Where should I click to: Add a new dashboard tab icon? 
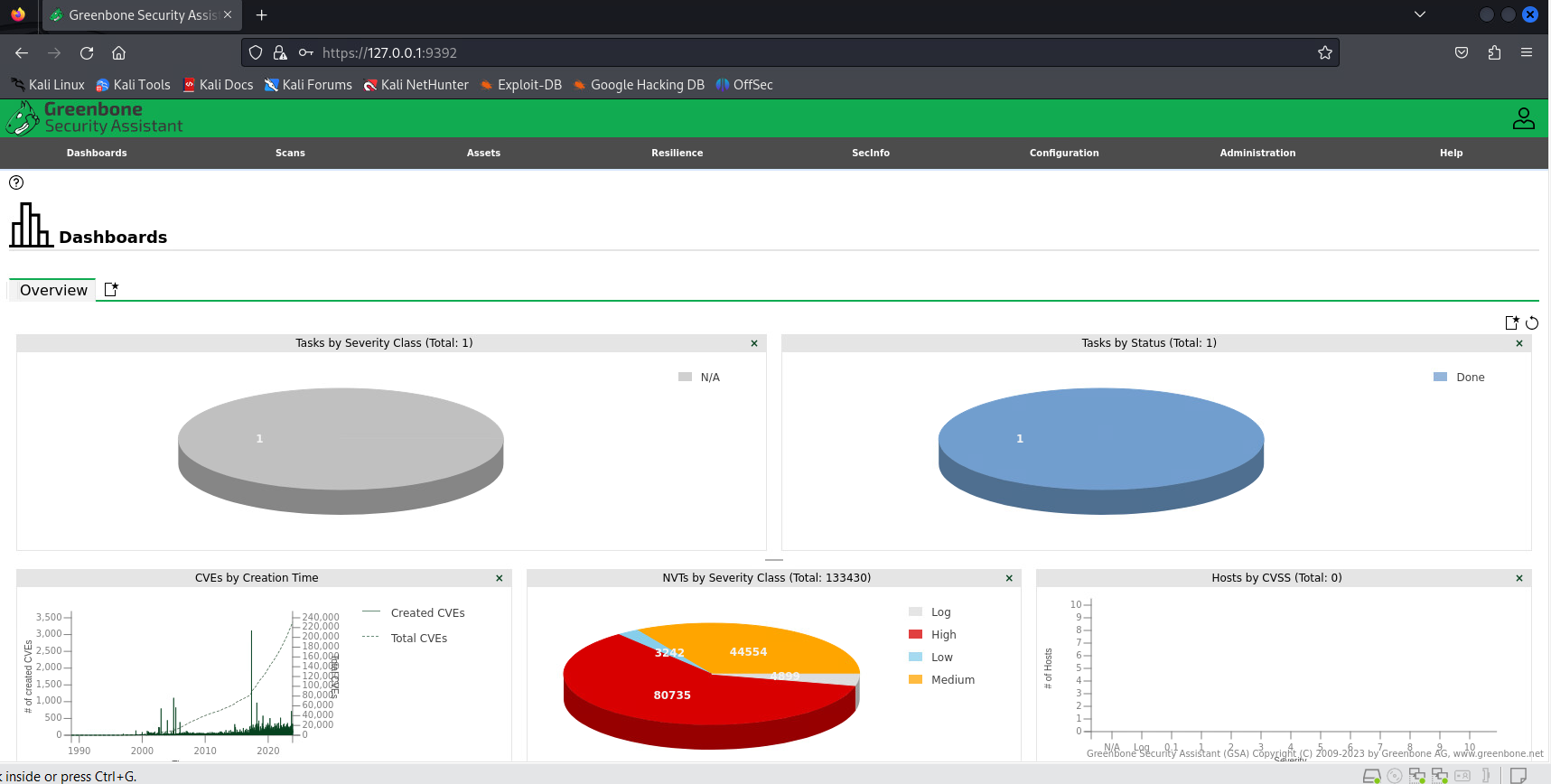(x=111, y=289)
